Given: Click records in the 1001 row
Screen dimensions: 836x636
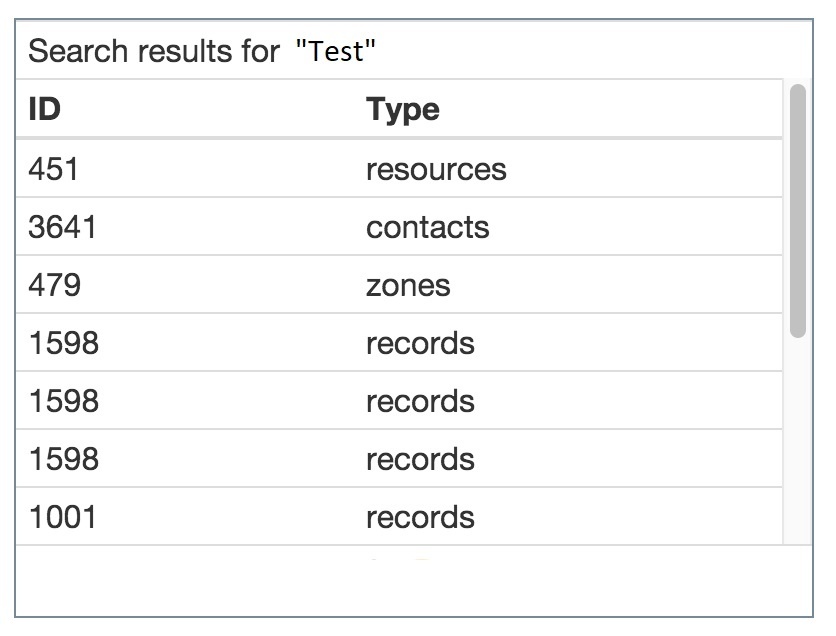Looking at the screenshot, I should coord(420,517).
